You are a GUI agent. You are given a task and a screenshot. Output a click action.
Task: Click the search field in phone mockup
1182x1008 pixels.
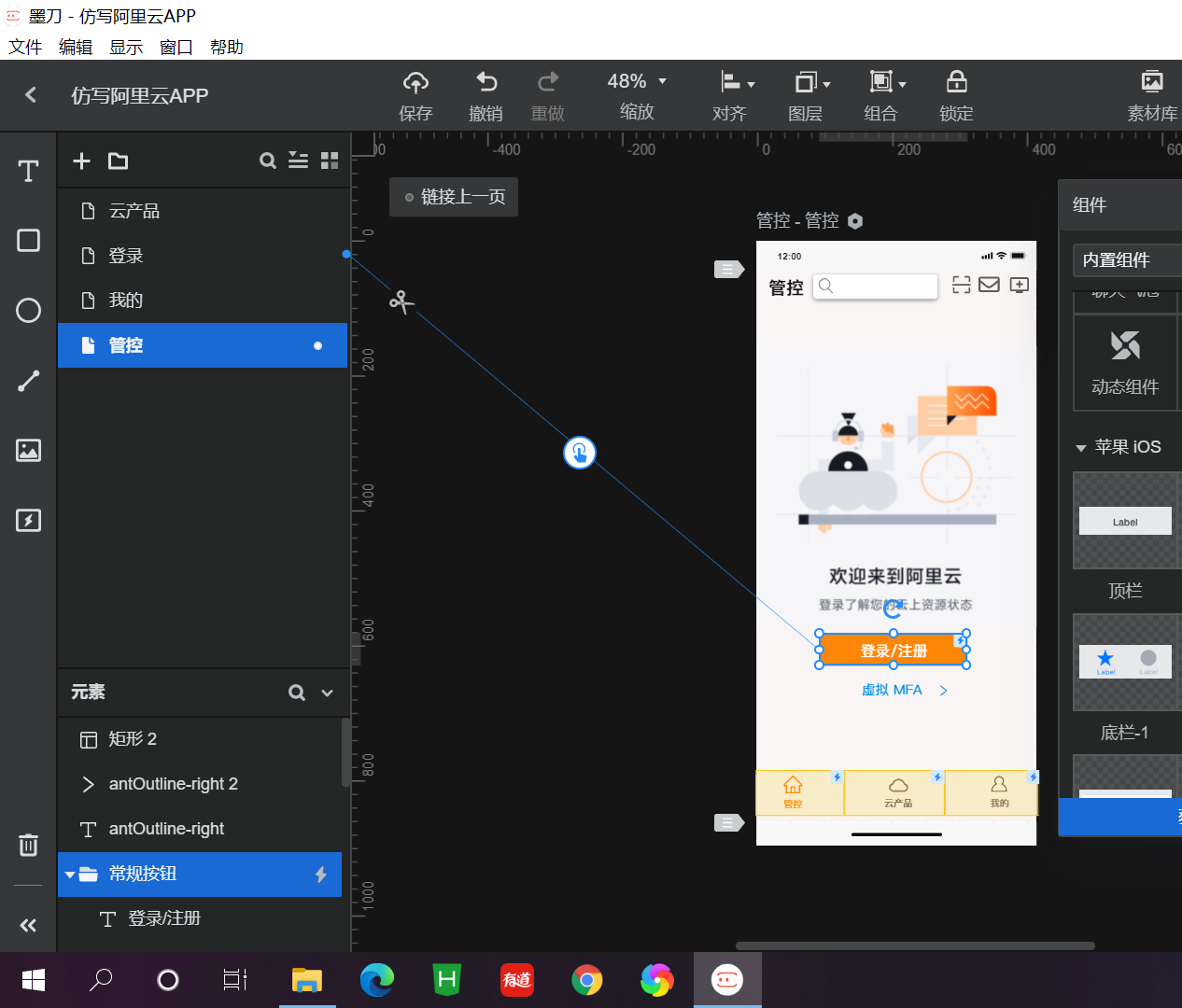pyautogui.click(x=875, y=286)
